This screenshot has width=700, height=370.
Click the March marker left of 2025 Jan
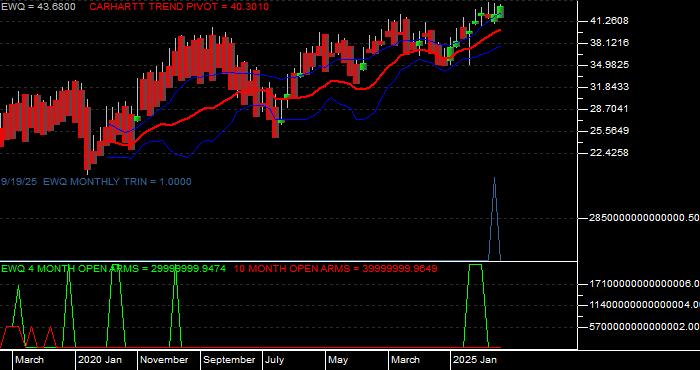[x=406, y=360]
